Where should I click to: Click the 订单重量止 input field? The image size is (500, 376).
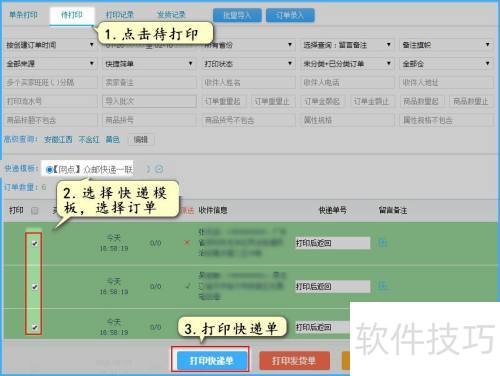coord(273,101)
